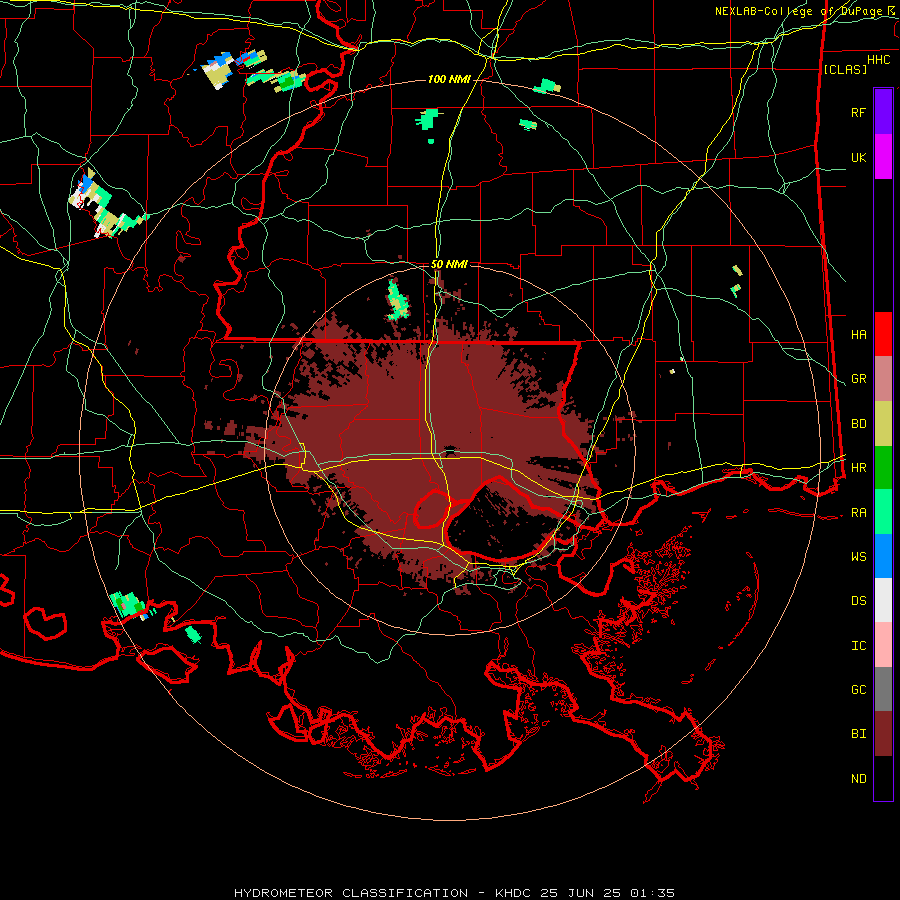Click the purple RF legend color swatch
This screenshot has width=900, height=900.
[883, 112]
